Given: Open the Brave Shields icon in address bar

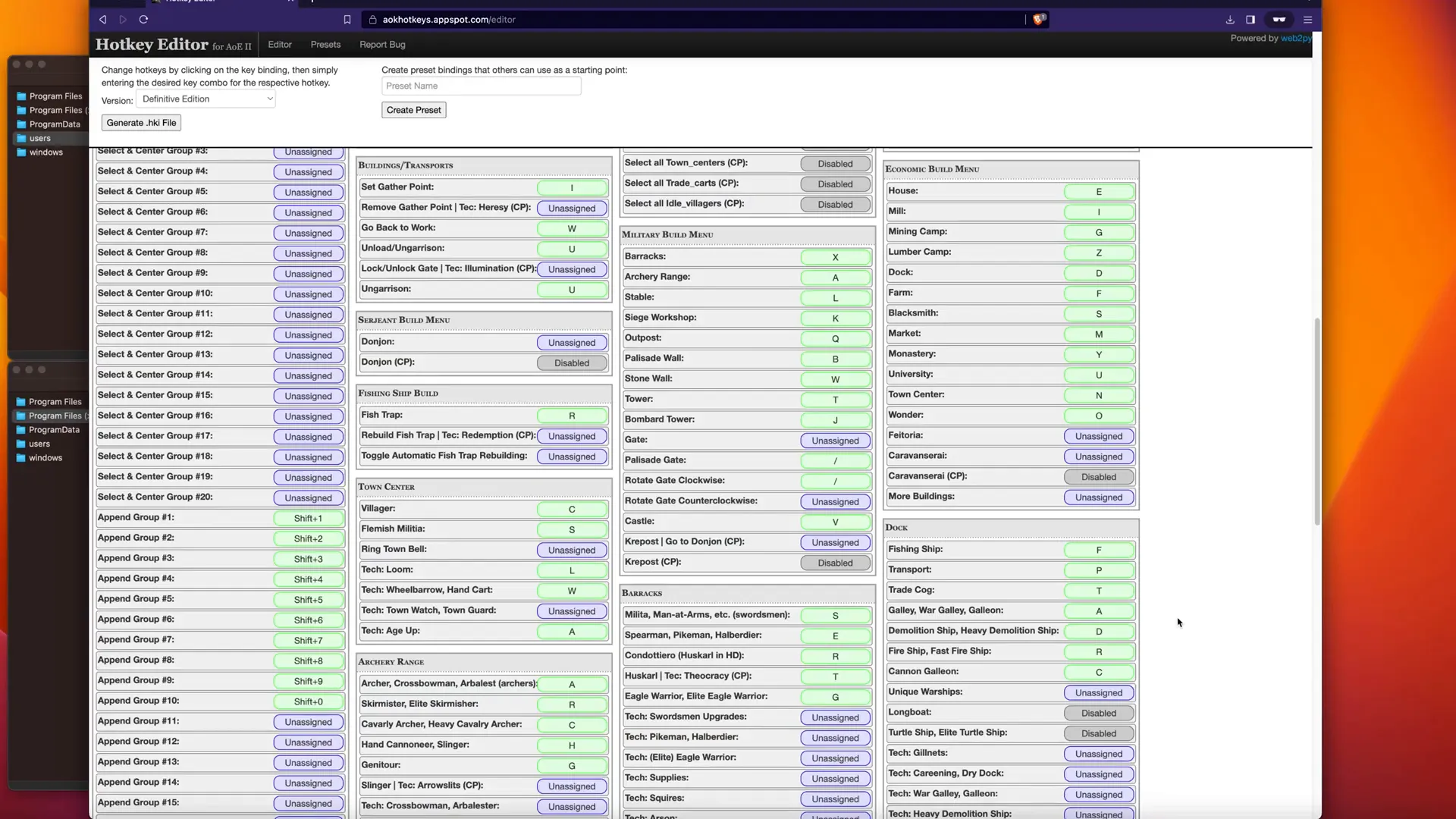Looking at the screenshot, I should point(1039,20).
